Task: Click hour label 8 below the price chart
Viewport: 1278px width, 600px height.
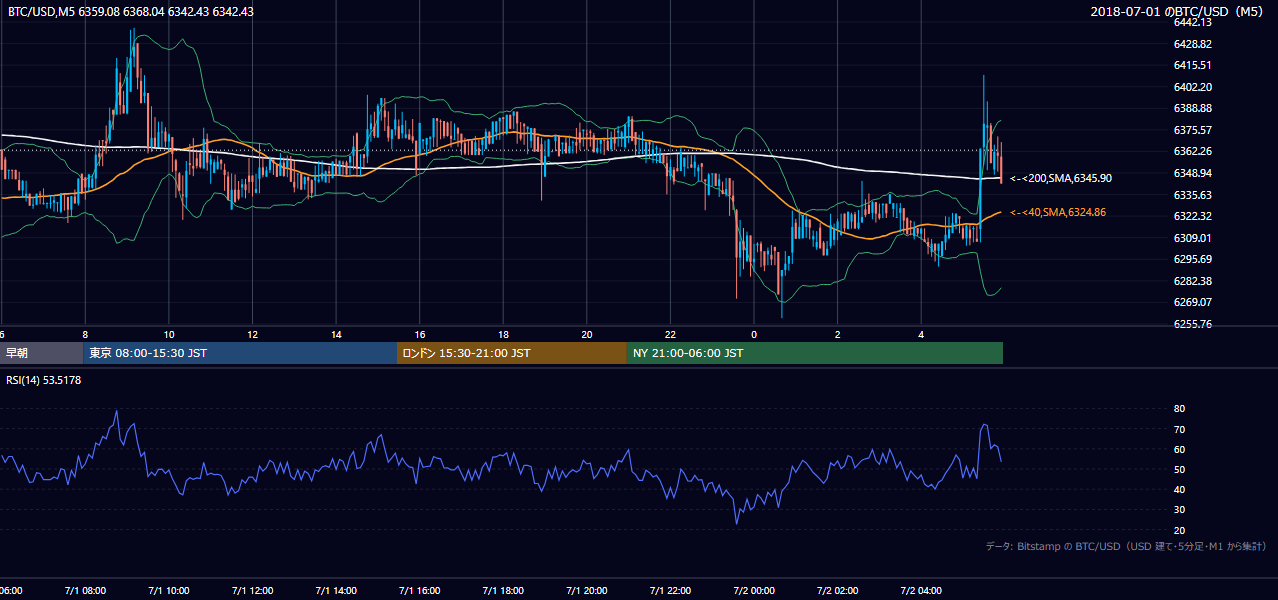Action: point(85,334)
